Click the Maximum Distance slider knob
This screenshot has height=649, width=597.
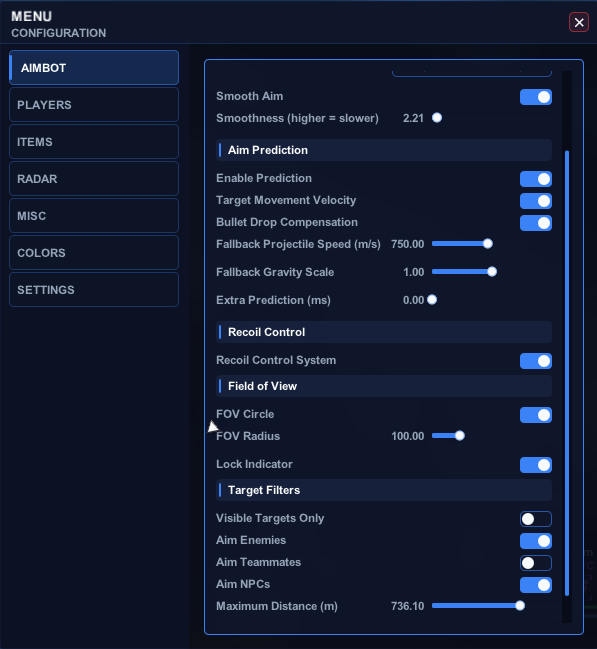520,606
